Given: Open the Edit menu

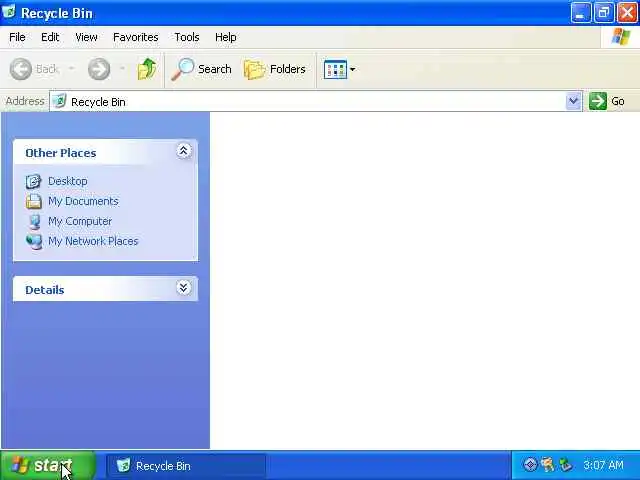Looking at the screenshot, I should click(50, 37).
